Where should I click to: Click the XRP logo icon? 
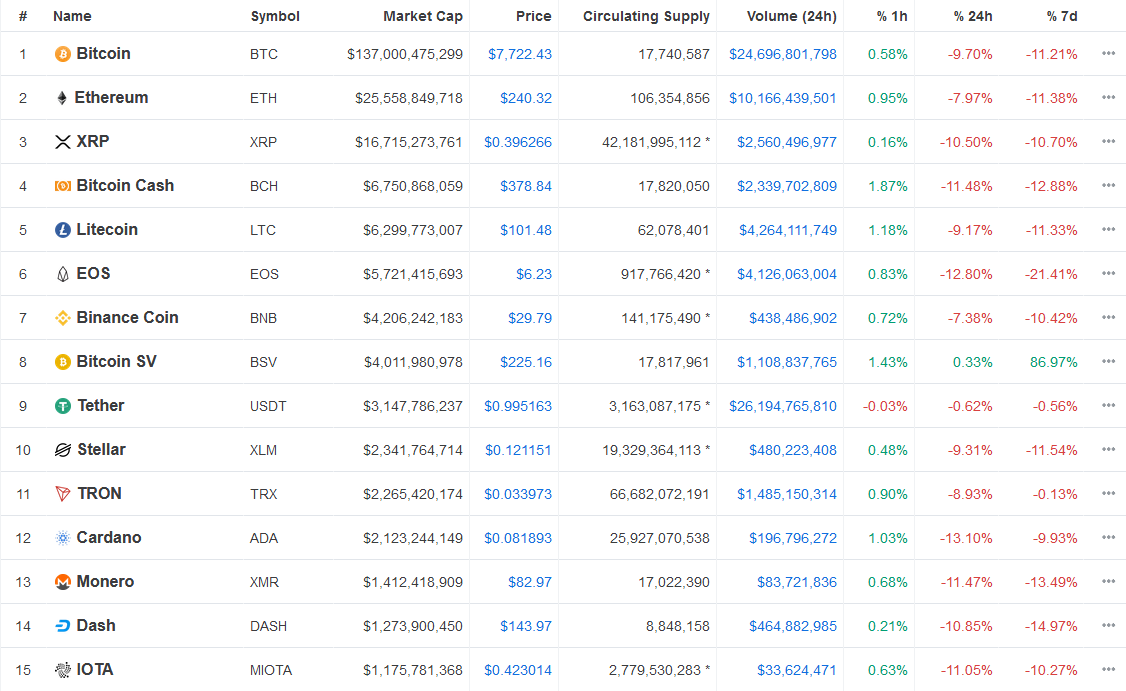[62, 142]
